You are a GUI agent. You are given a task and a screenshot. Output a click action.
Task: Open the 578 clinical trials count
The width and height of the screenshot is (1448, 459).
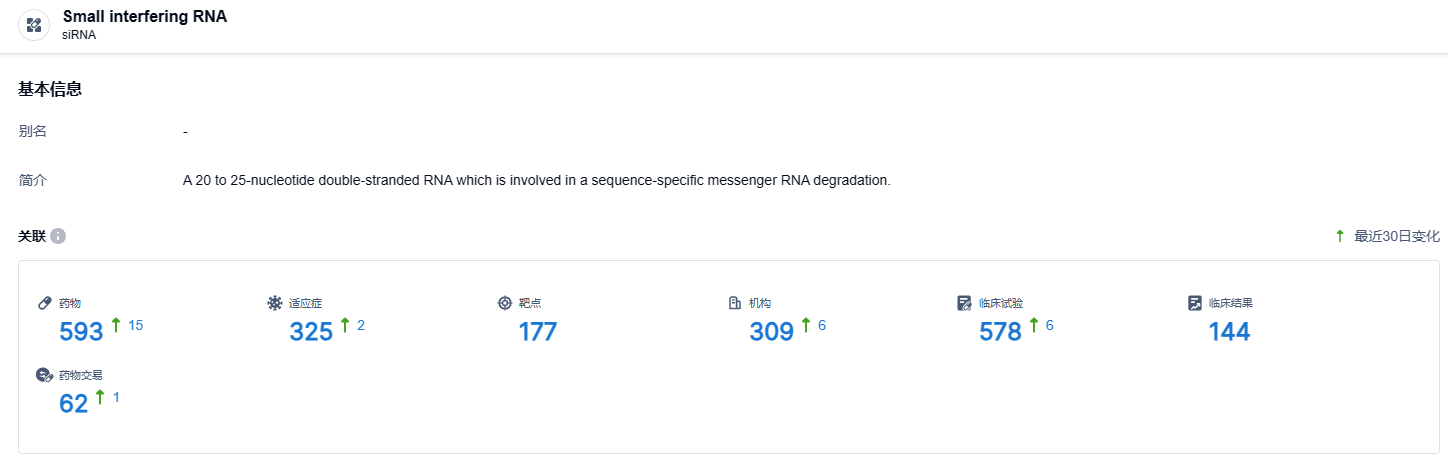pos(1000,332)
